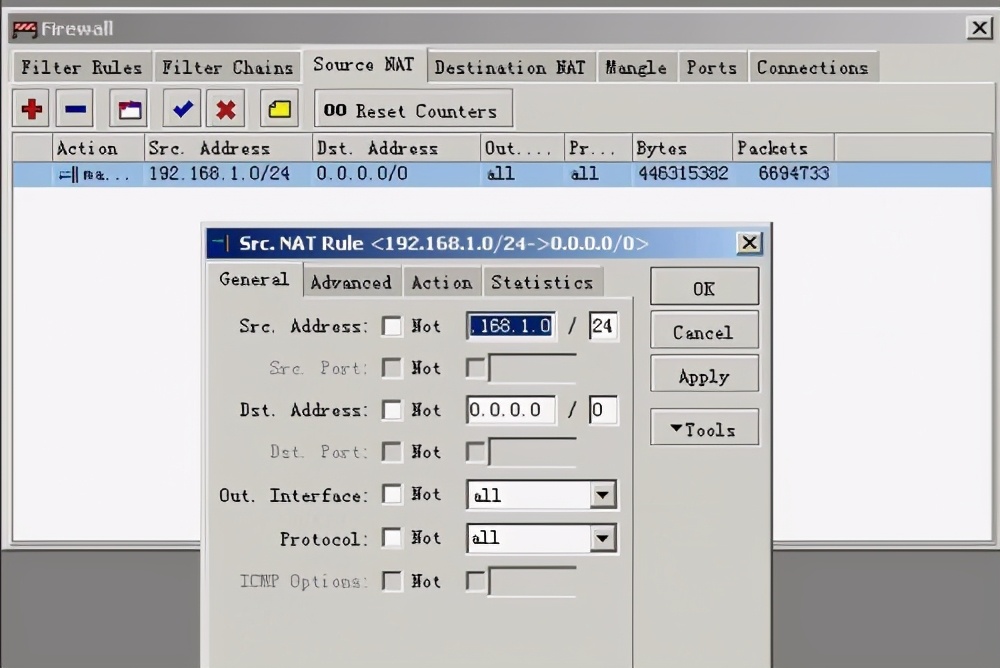Toggle the Not checkbox for Src. Address
Image resolution: width=1000 pixels, height=668 pixels.
point(392,327)
